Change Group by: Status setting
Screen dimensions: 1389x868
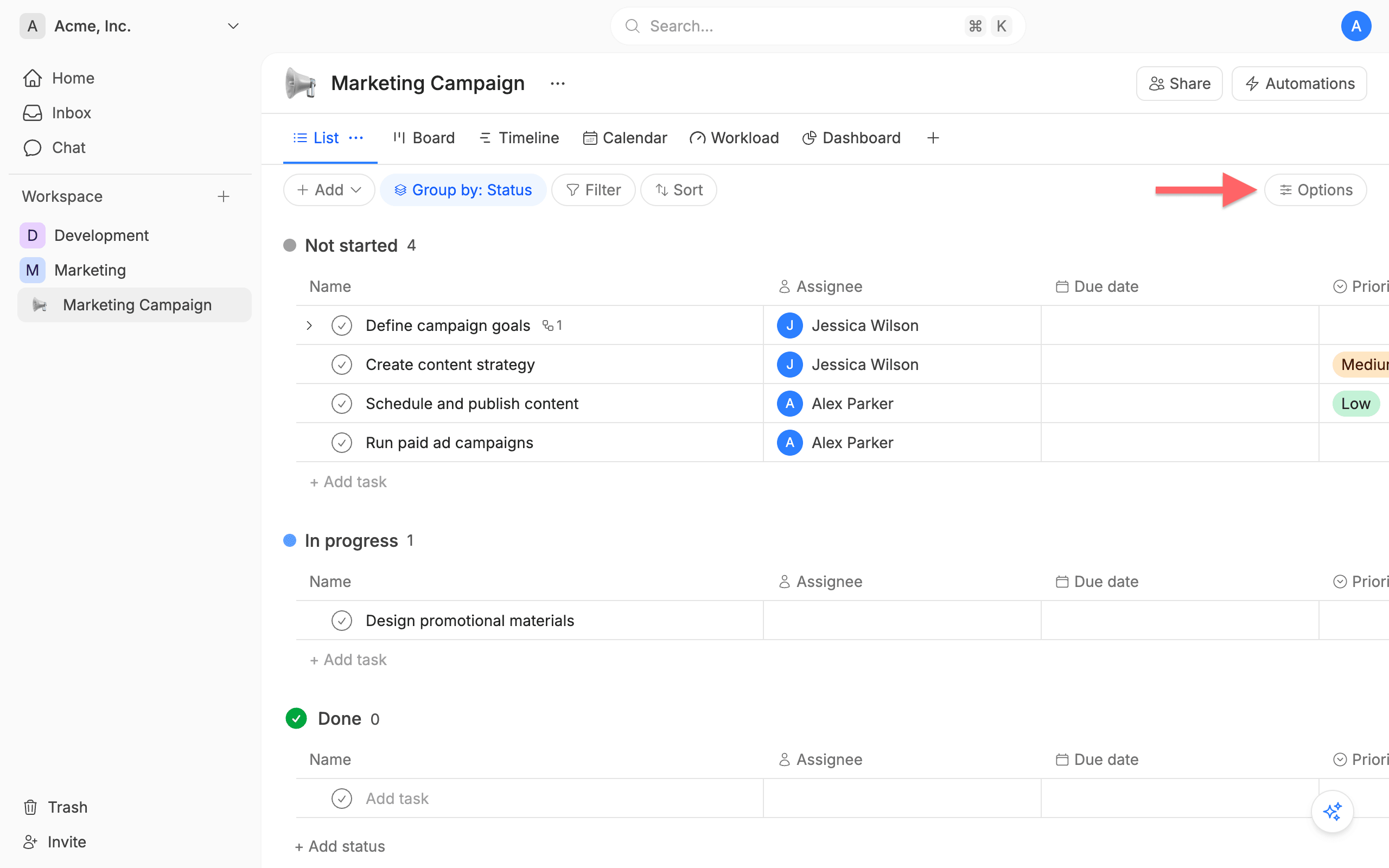463,190
